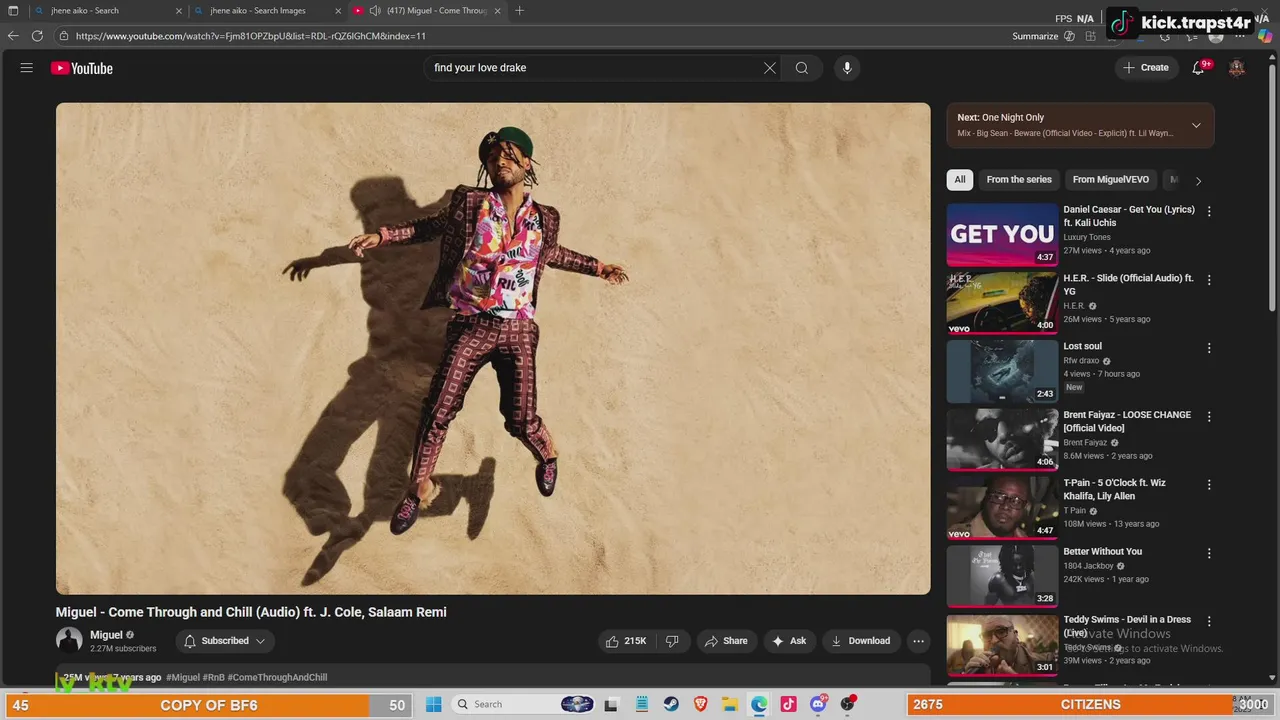Open the YouTube guide hamburger menu
This screenshot has width=1280, height=720.
[27, 68]
